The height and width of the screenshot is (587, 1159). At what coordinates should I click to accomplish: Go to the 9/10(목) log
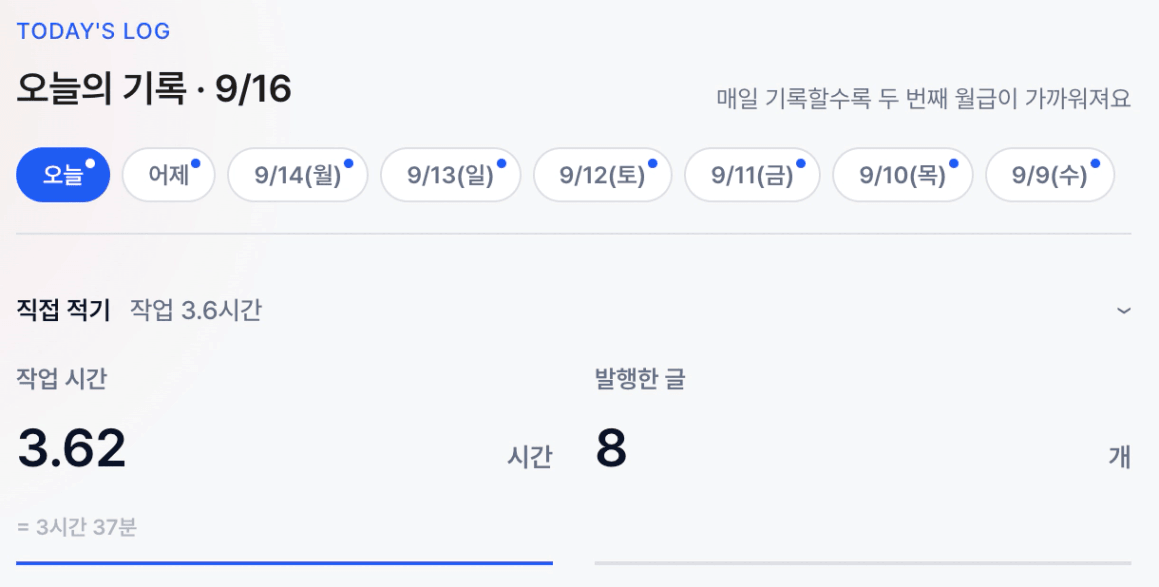click(903, 174)
